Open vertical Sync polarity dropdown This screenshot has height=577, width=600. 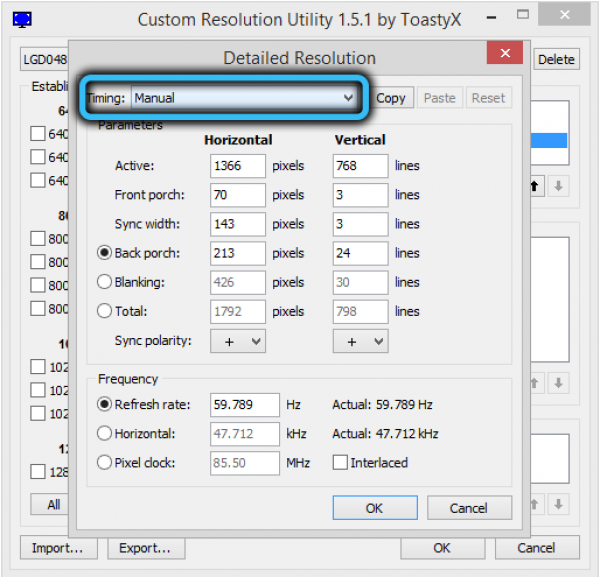[360, 341]
